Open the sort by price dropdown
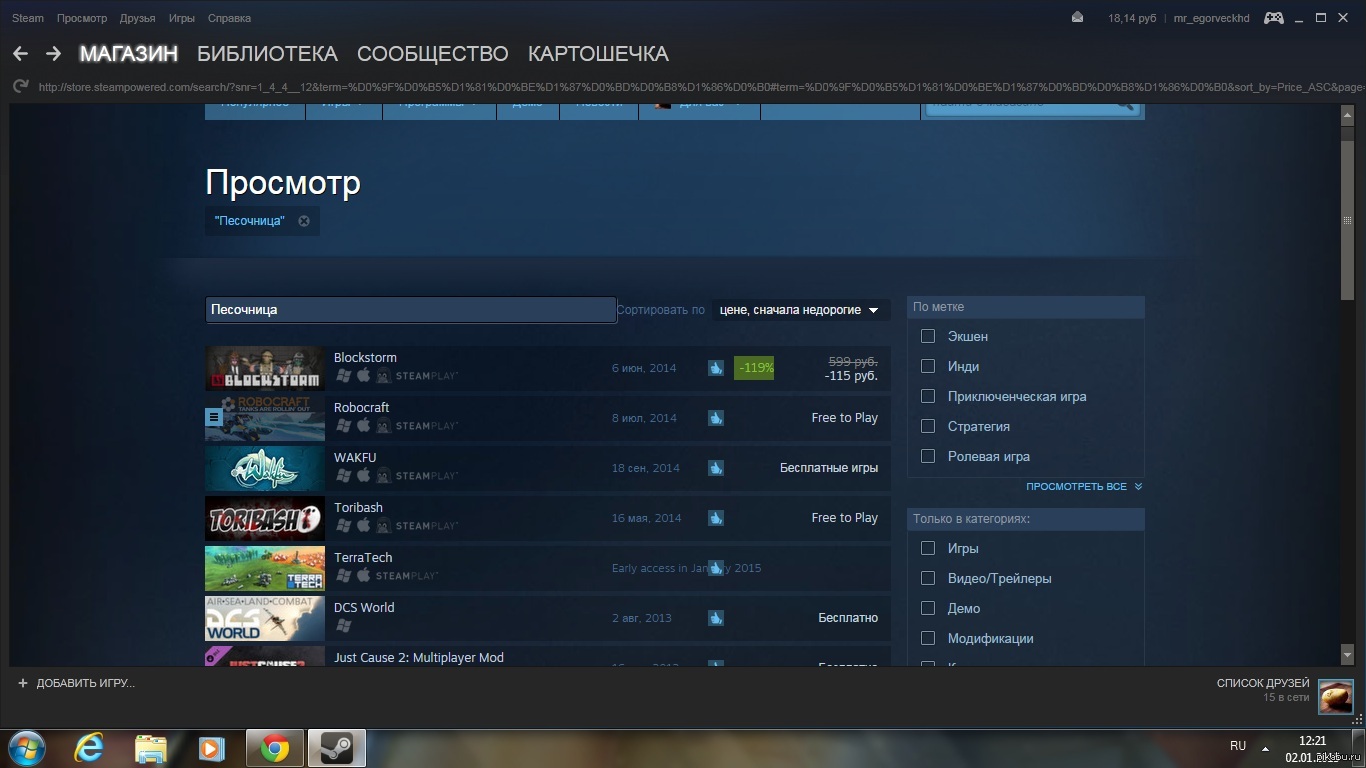The image size is (1366, 768). tap(799, 310)
